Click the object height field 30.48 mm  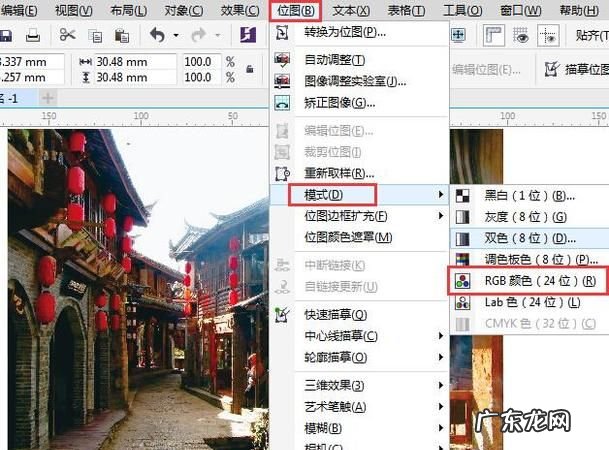(135, 77)
